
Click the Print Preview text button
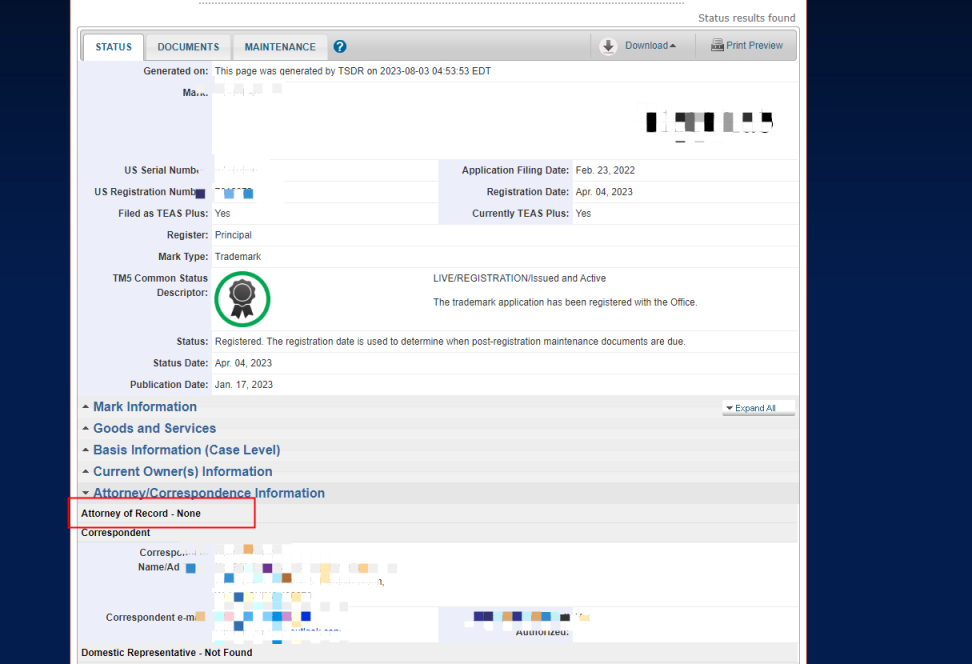[754, 46]
